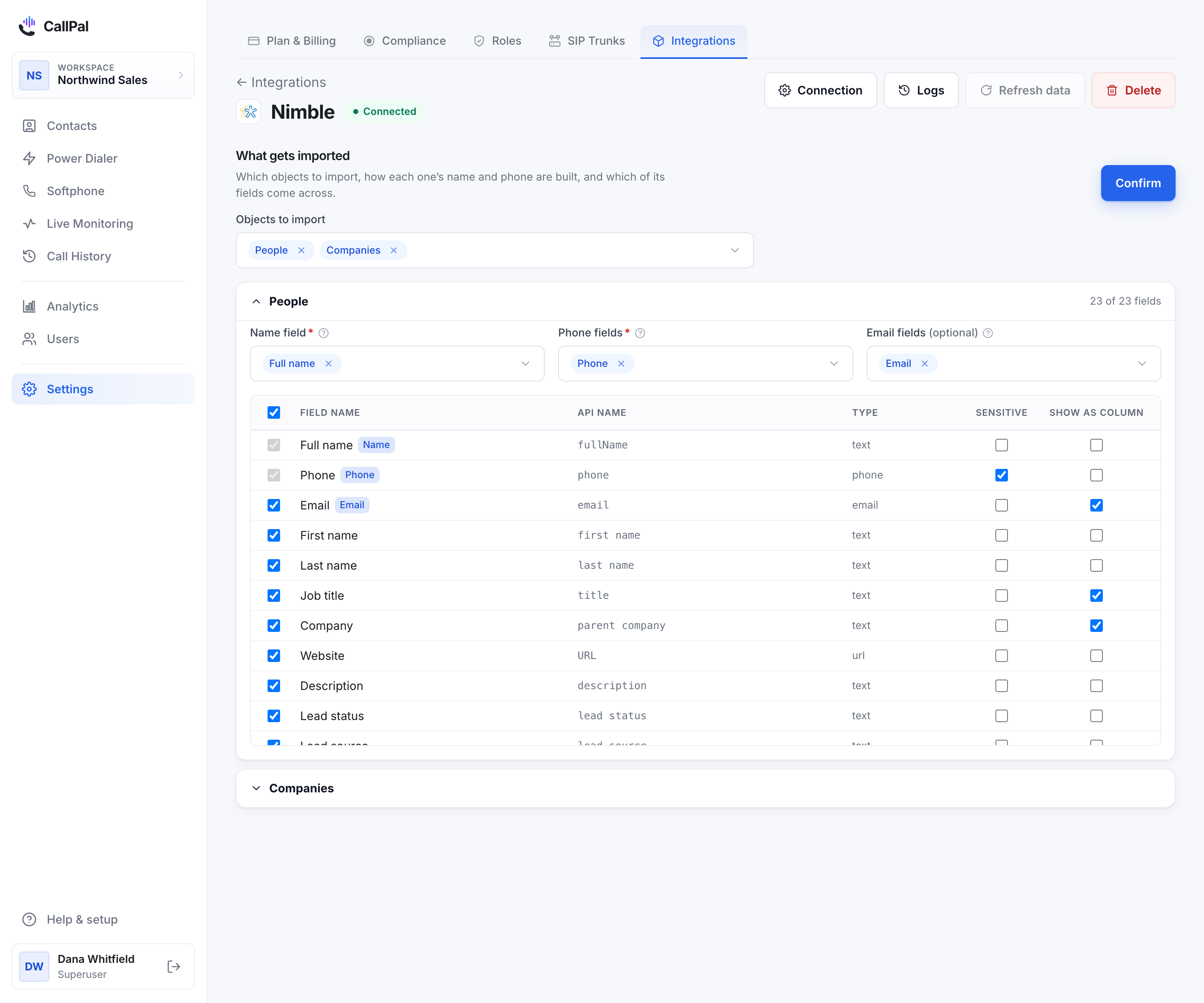Click the 'Last name' field name
Screen dimensions: 1204x1003
pos(329,566)
